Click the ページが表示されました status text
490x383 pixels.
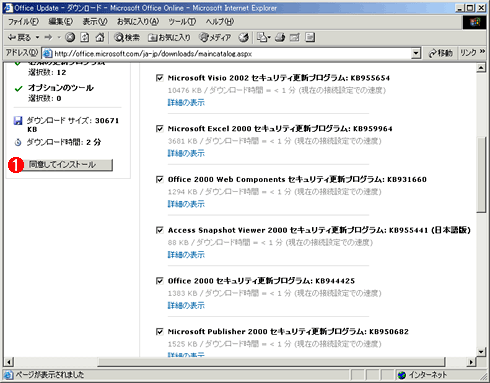50,375
